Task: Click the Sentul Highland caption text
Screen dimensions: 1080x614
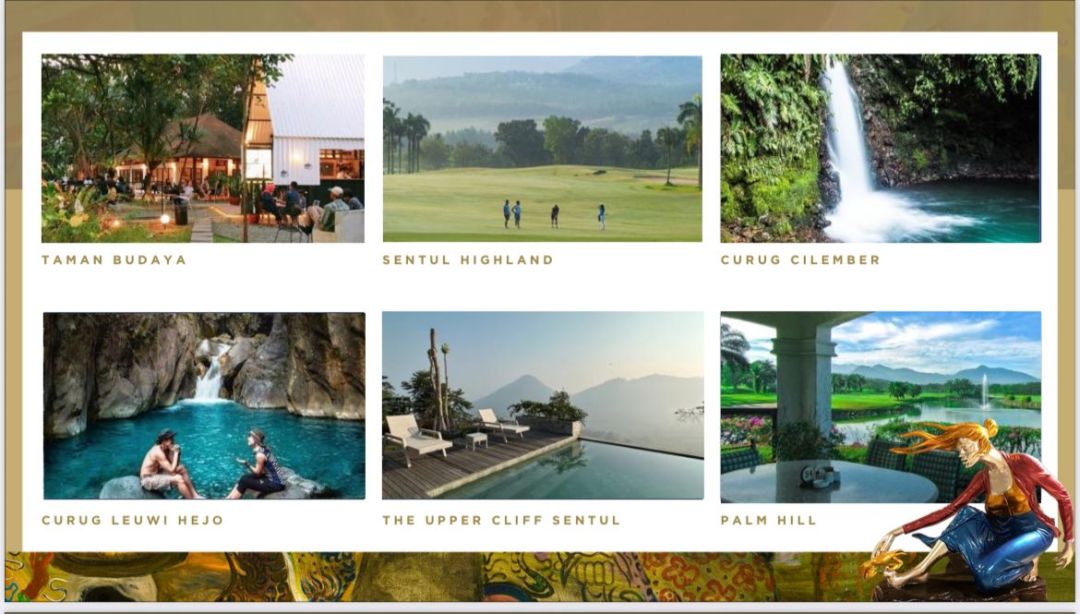Action: pos(468,260)
